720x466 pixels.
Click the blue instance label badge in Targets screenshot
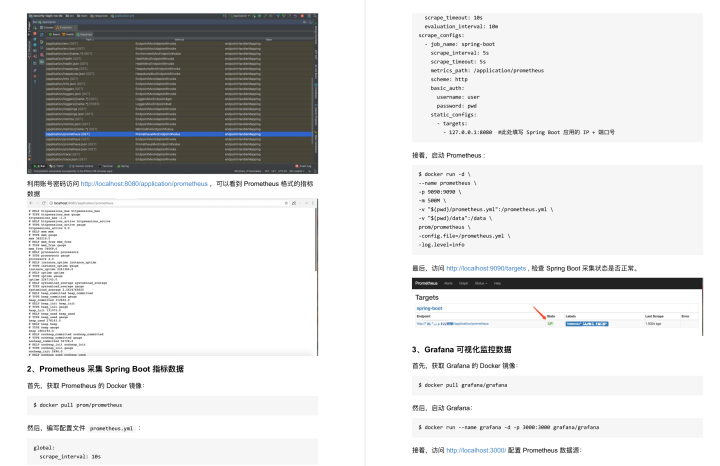click(x=587, y=324)
